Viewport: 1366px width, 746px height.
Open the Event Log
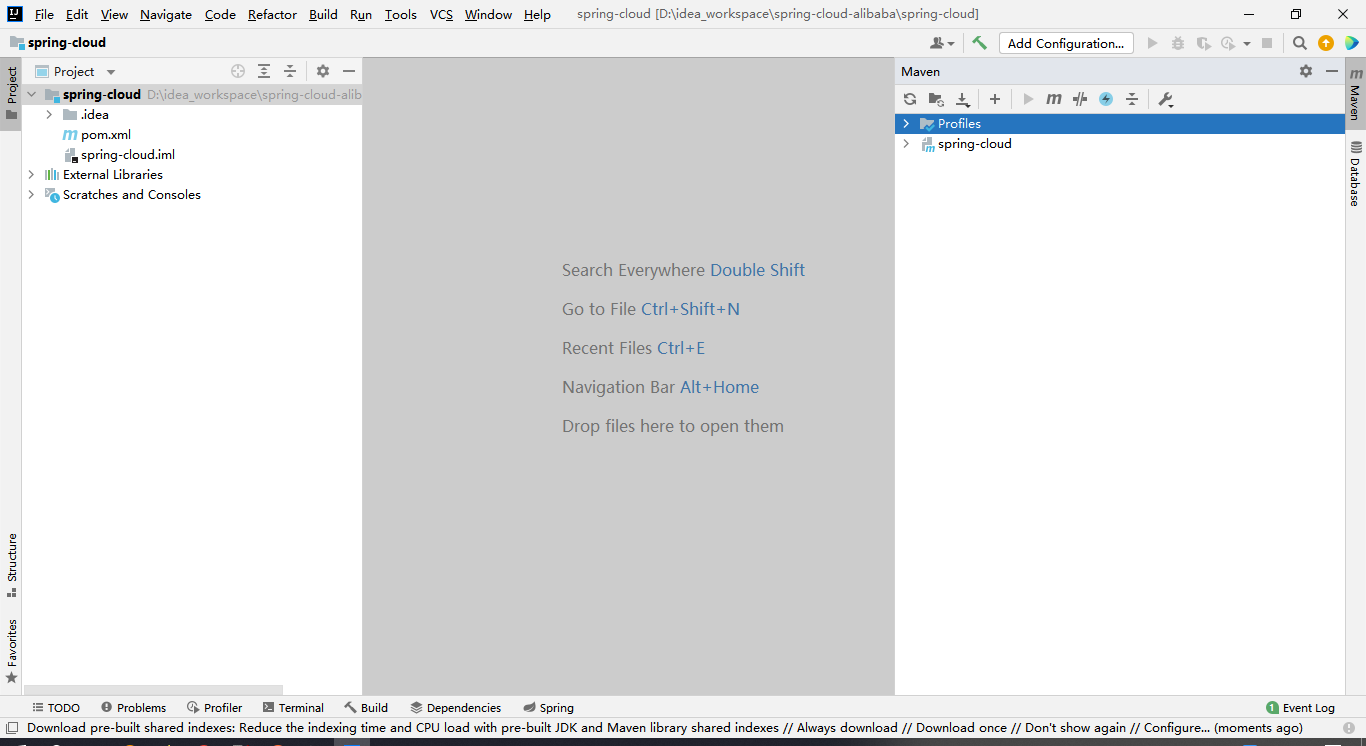pos(1300,707)
